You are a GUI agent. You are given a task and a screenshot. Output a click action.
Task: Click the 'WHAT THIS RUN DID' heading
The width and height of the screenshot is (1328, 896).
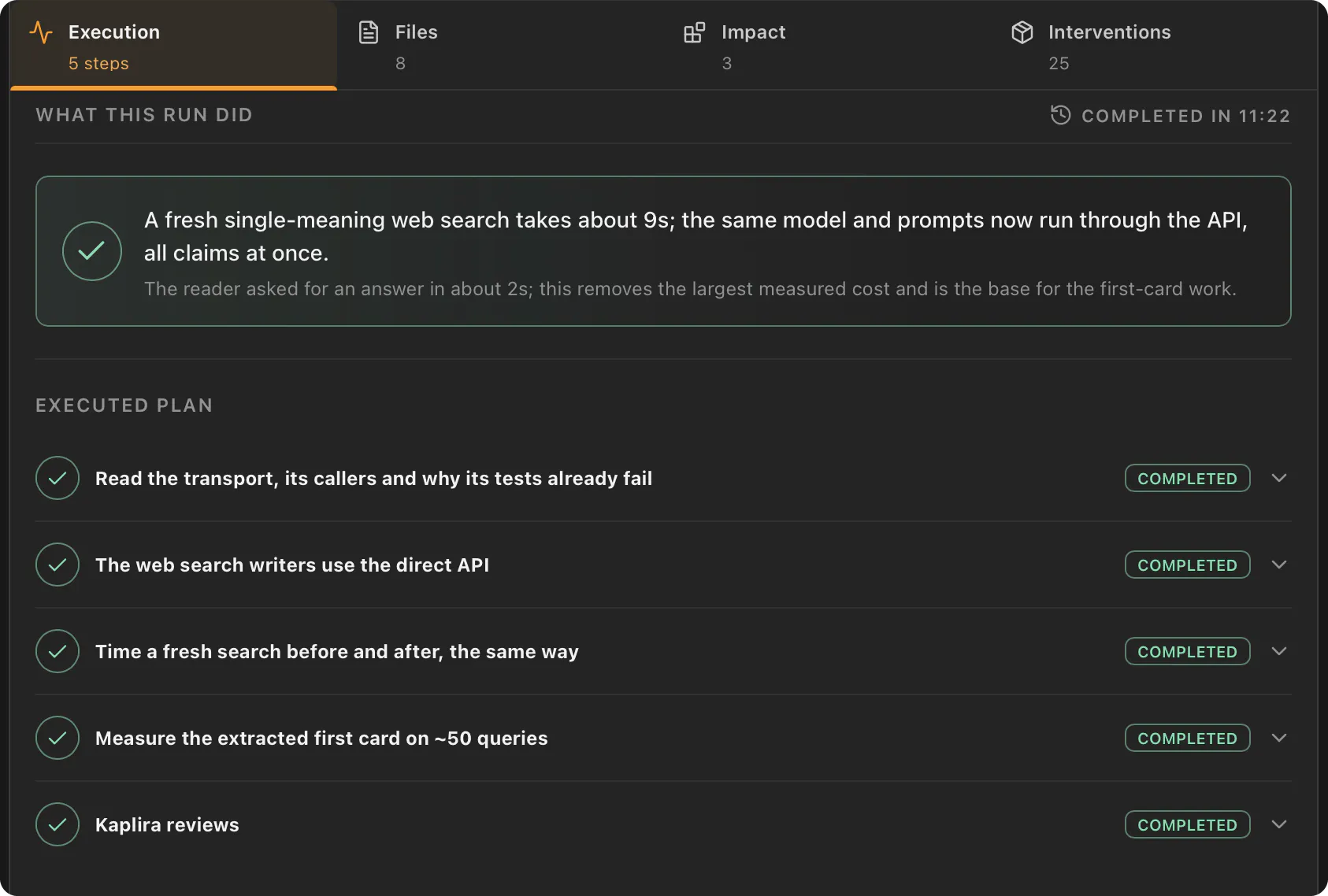144,115
